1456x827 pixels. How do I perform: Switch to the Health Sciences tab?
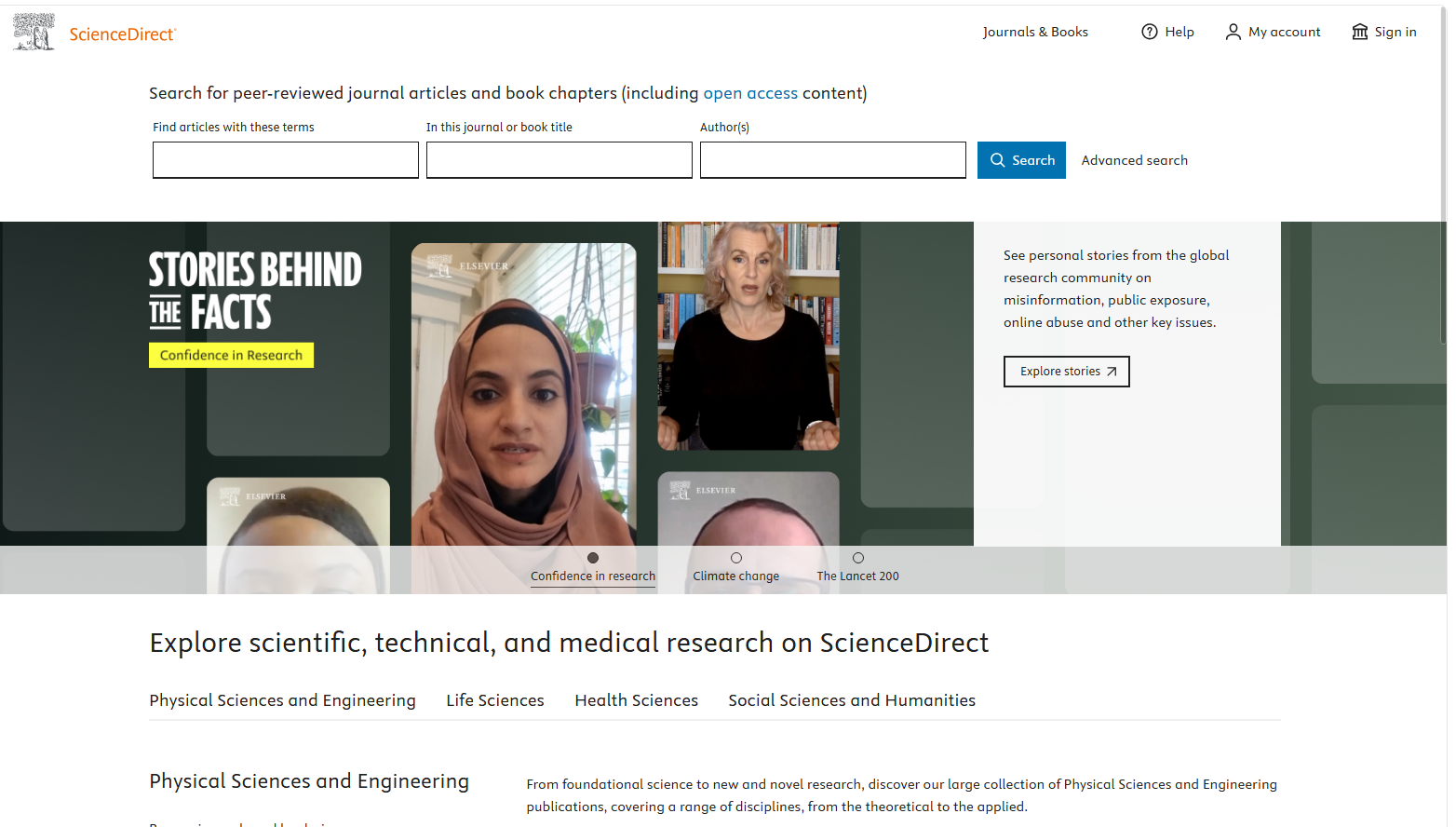[x=636, y=699]
